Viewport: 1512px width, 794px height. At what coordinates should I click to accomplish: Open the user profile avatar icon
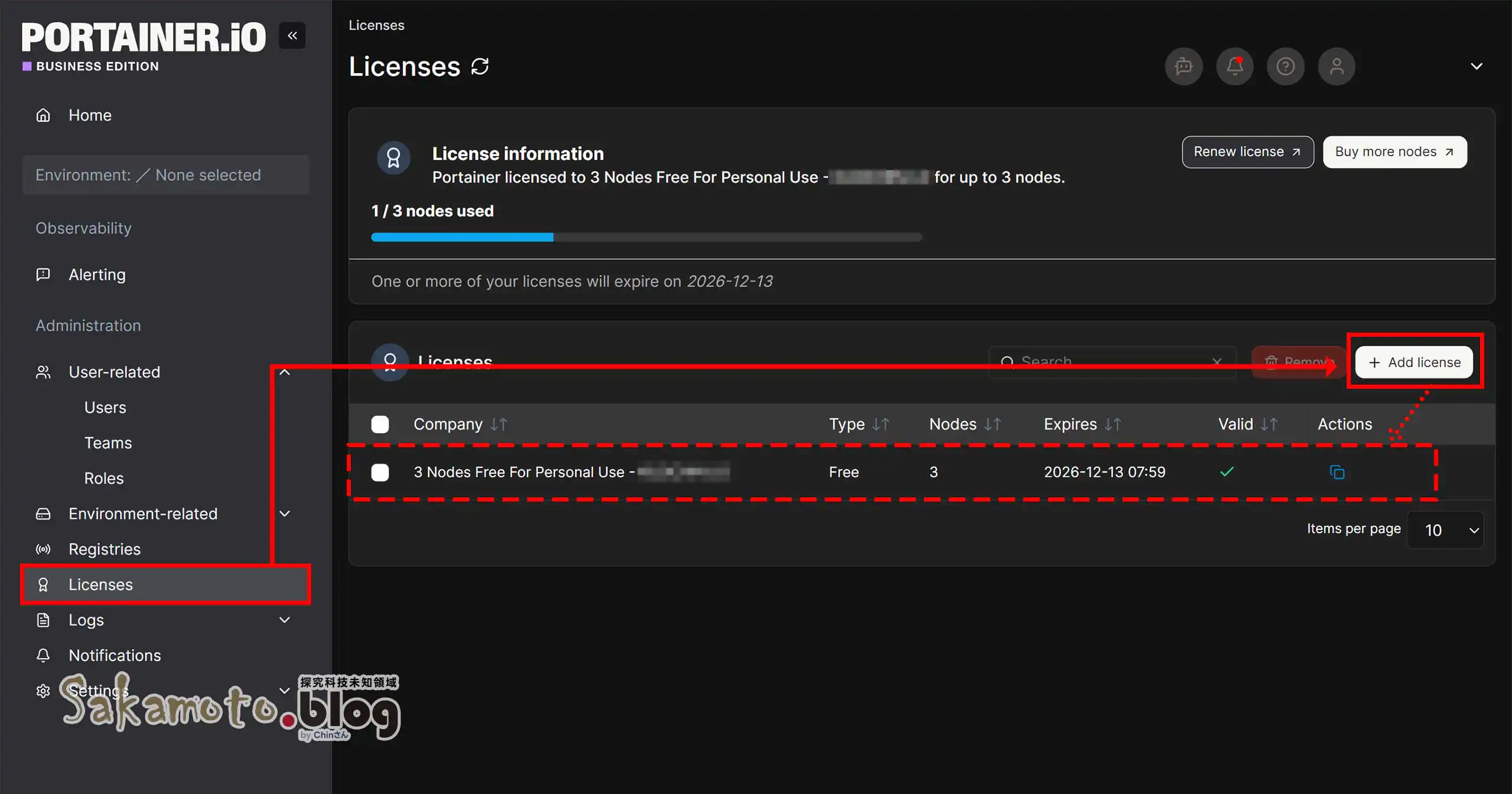click(x=1336, y=66)
